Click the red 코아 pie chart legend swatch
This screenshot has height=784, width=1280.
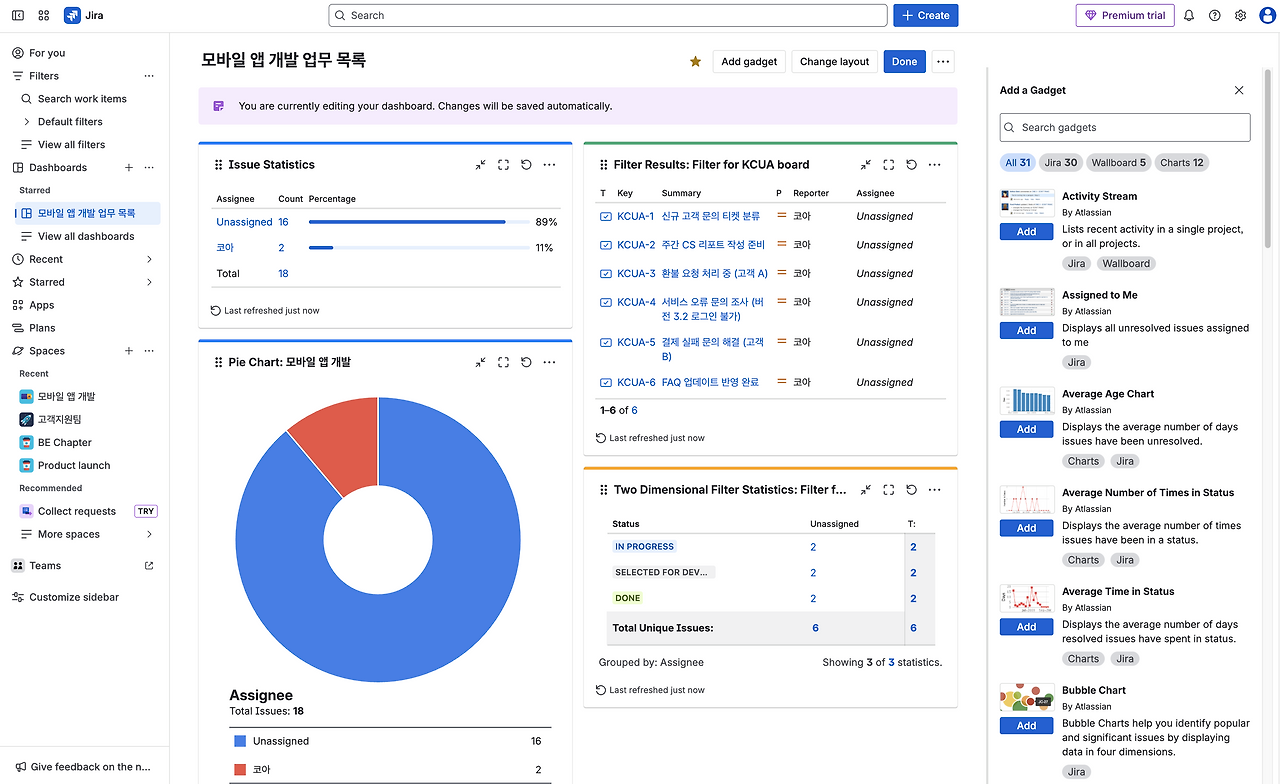click(x=239, y=769)
